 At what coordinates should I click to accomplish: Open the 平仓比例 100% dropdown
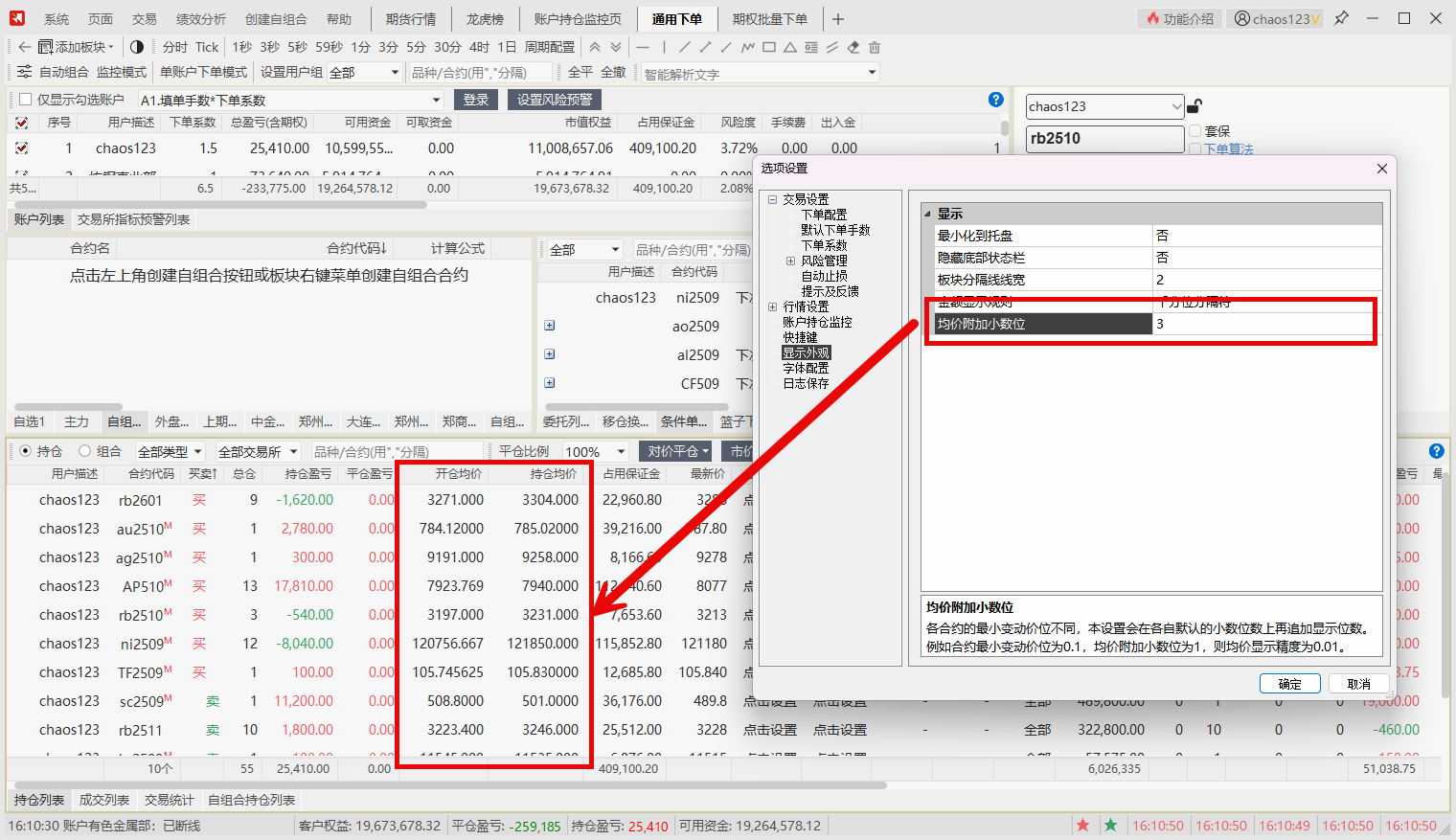click(x=595, y=451)
